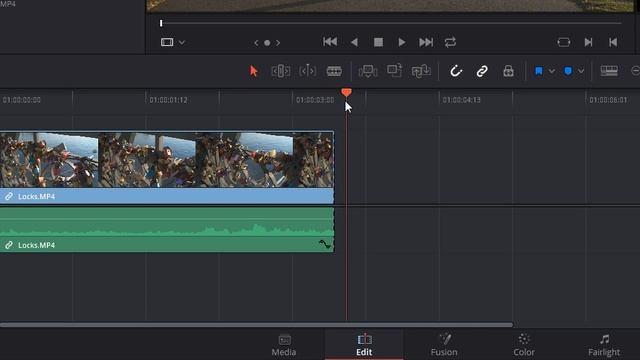Click the Overwrite Clip icon
The width and height of the screenshot is (640, 360).
point(394,71)
